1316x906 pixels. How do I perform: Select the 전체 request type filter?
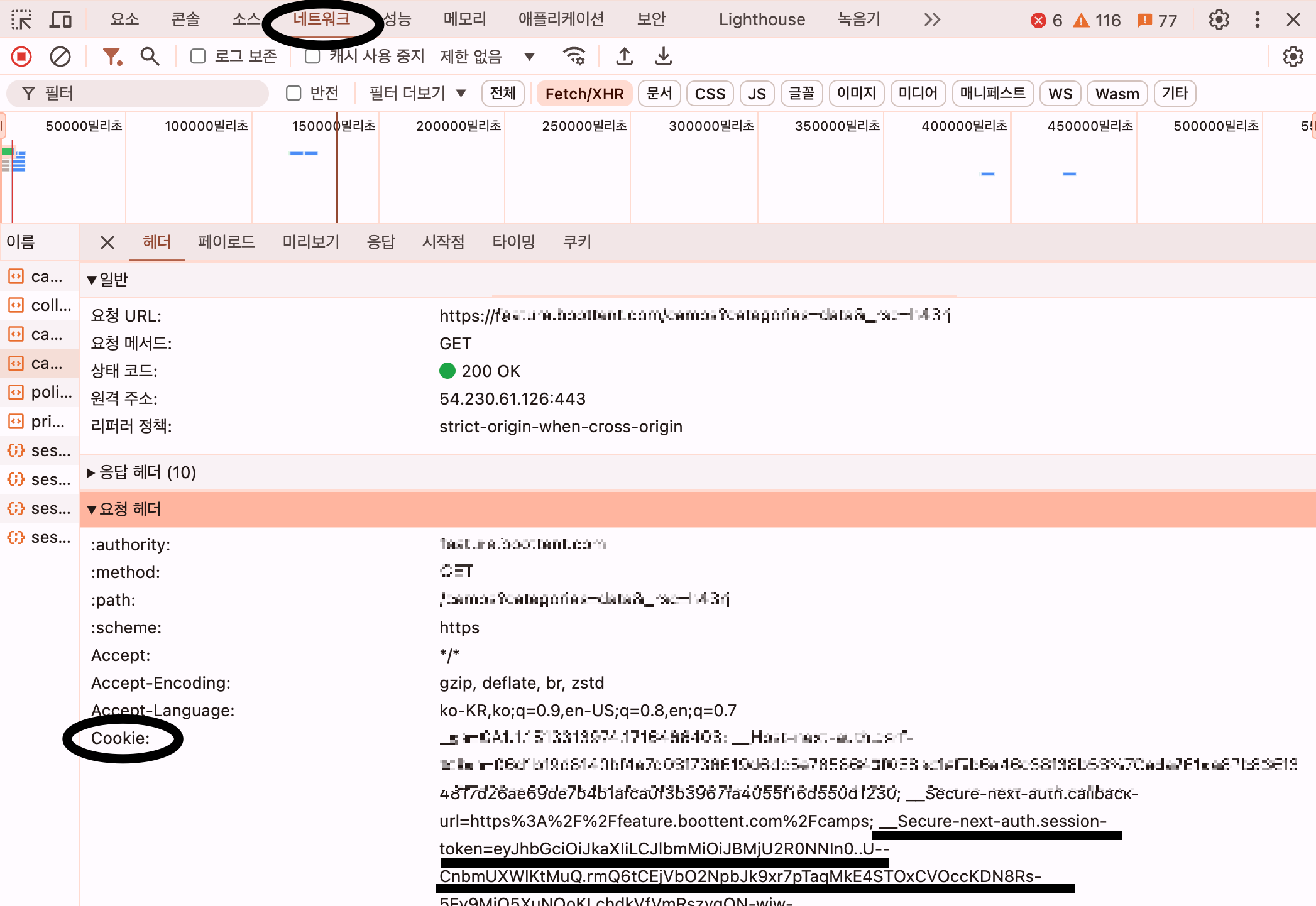503,94
